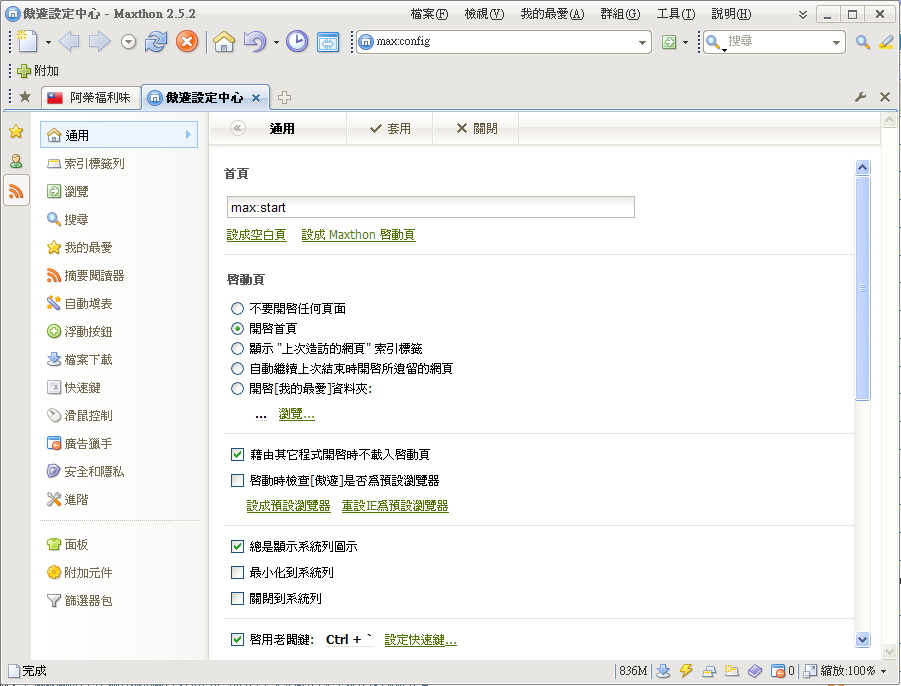Uncheck 藉由其它程式開啟時不載入啟動頁
Image resolution: width=901 pixels, height=686 pixels.
[x=237, y=453]
